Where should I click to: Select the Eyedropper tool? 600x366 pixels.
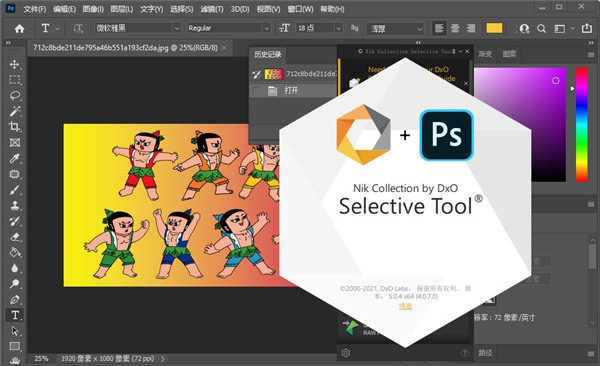pos(15,158)
